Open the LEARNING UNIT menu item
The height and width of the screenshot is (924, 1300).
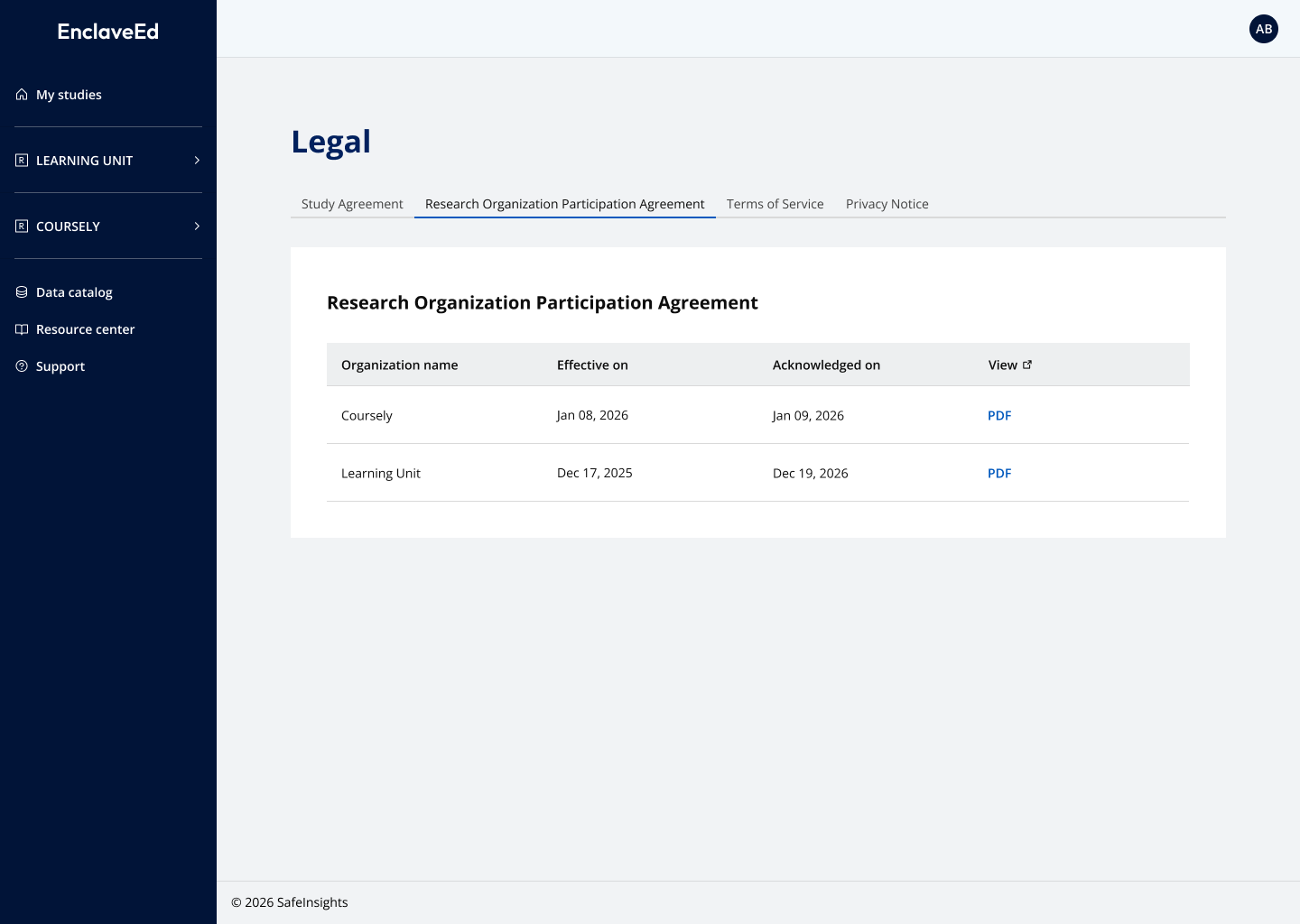(x=108, y=160)
